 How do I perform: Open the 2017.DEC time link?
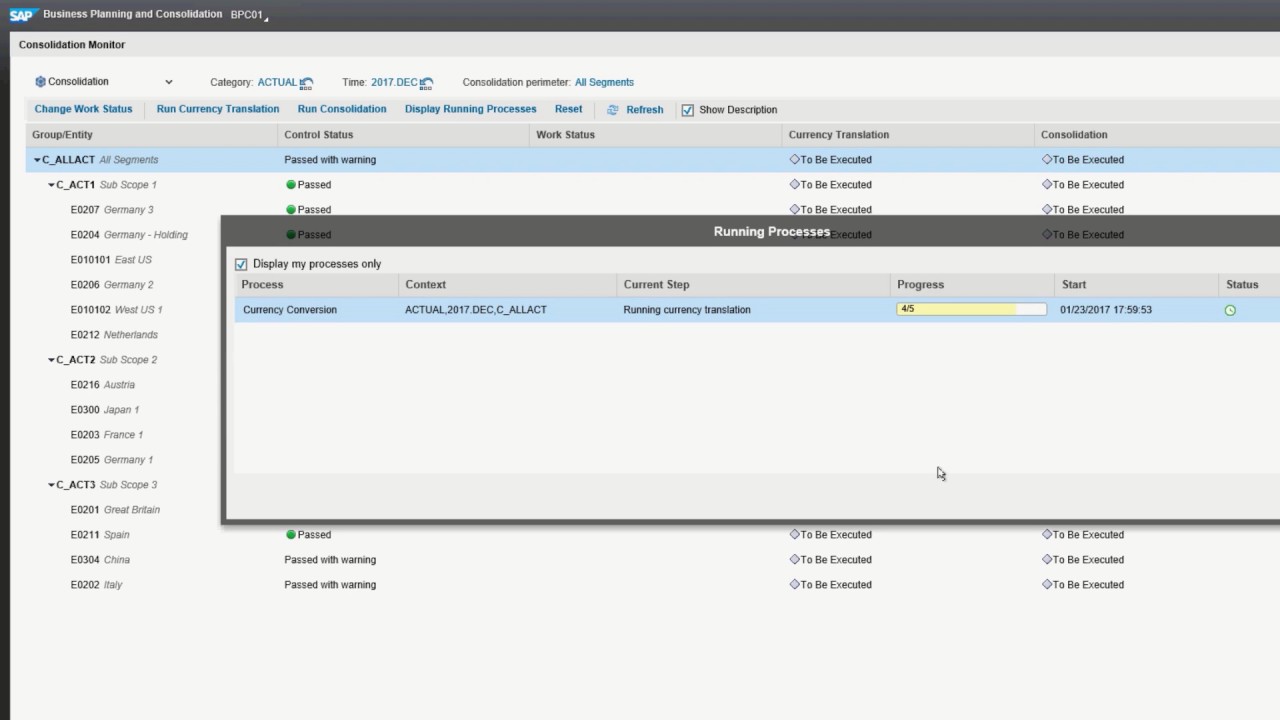click(394, 82)
